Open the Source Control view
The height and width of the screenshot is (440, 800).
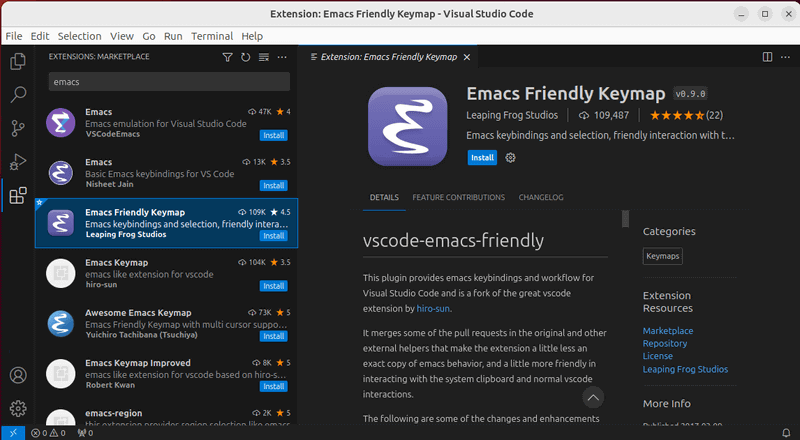click(x=18, y=128)
